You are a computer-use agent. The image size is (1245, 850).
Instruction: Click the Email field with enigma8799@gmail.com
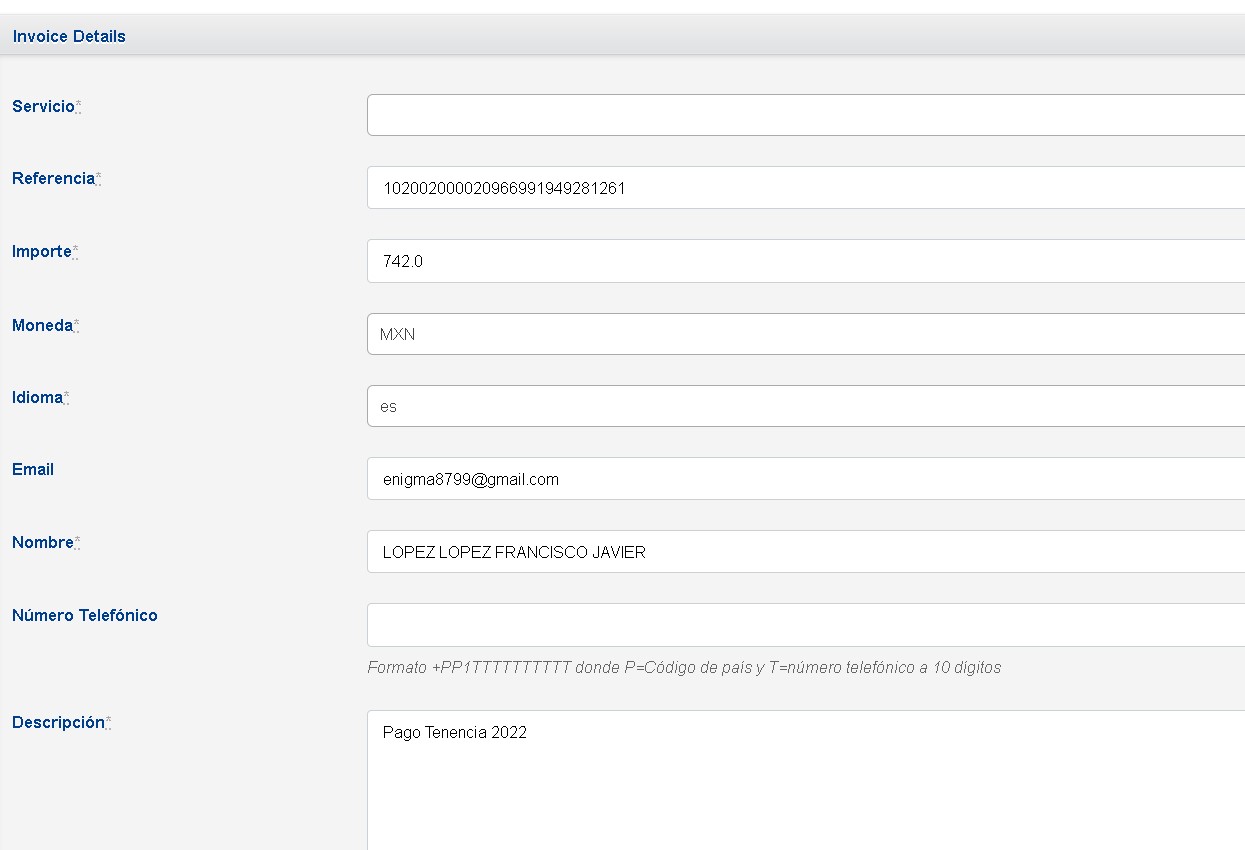pos(805,479)
